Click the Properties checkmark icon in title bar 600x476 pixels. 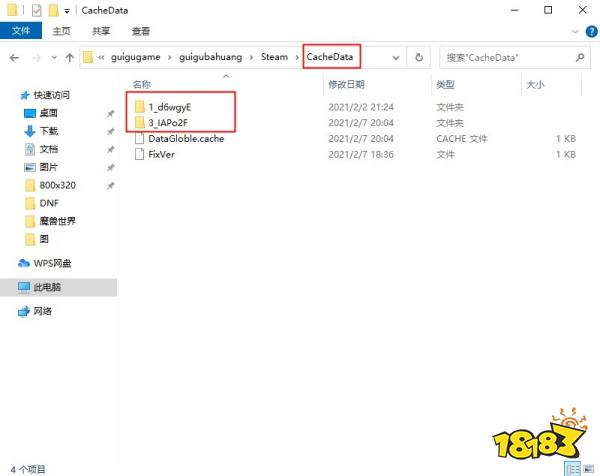[x=36, y=10]
